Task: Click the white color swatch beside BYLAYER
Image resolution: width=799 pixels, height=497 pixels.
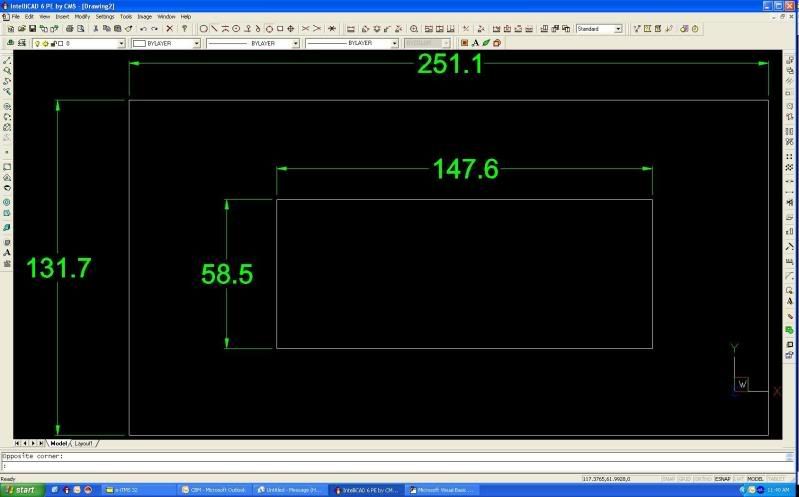Action: tap(139, 44)
